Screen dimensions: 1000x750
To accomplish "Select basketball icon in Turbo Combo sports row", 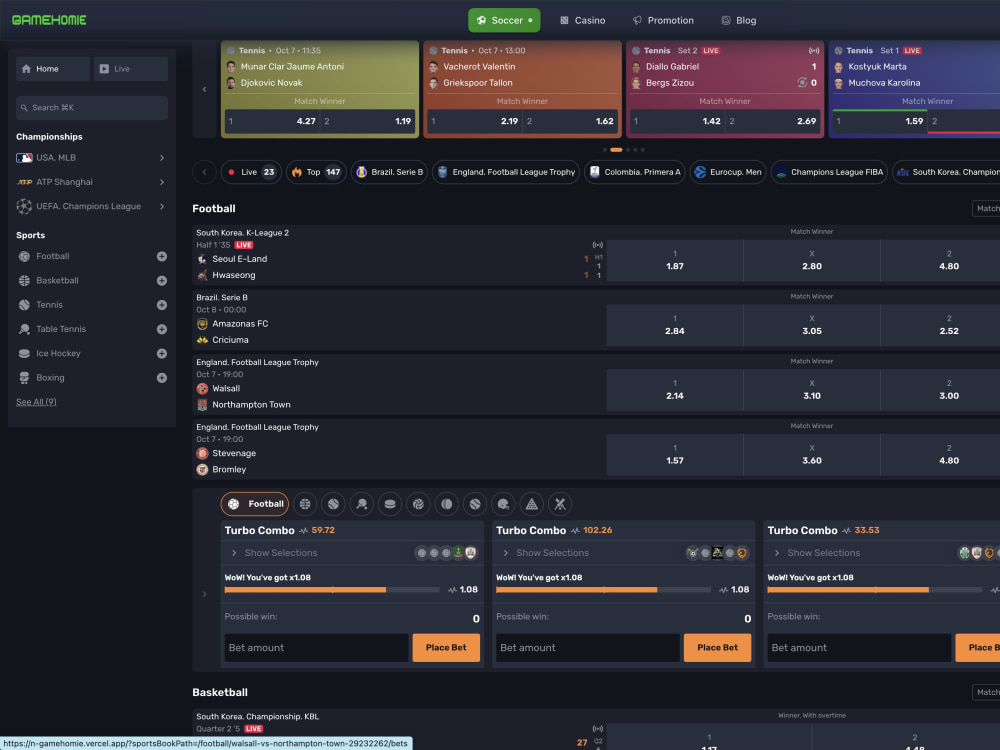I will coord(305,504).
